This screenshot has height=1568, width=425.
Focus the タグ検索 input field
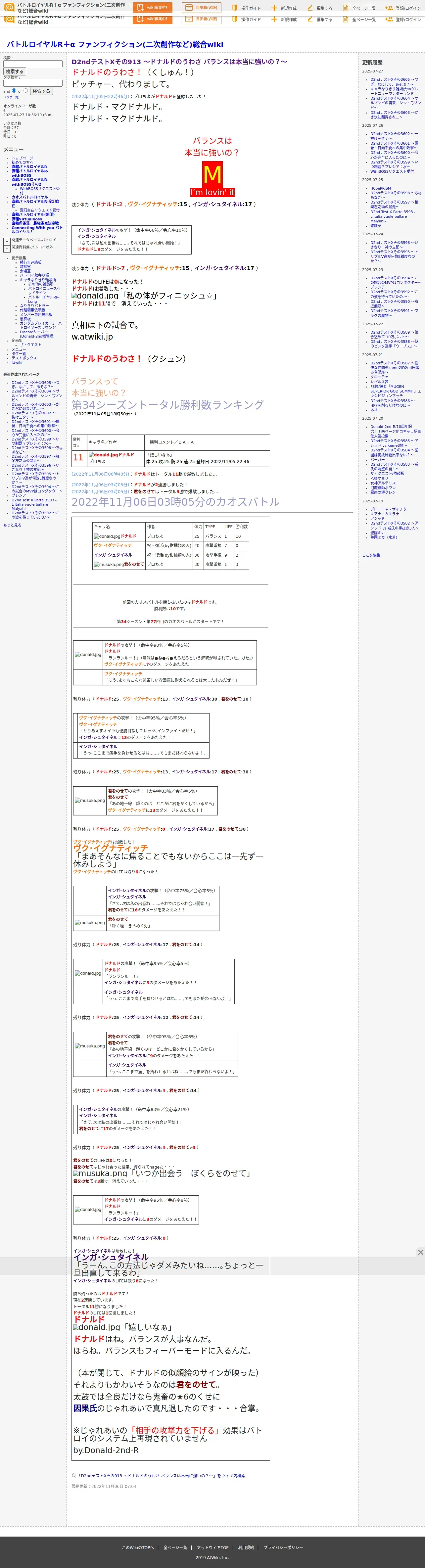click(x=33, y=83)
